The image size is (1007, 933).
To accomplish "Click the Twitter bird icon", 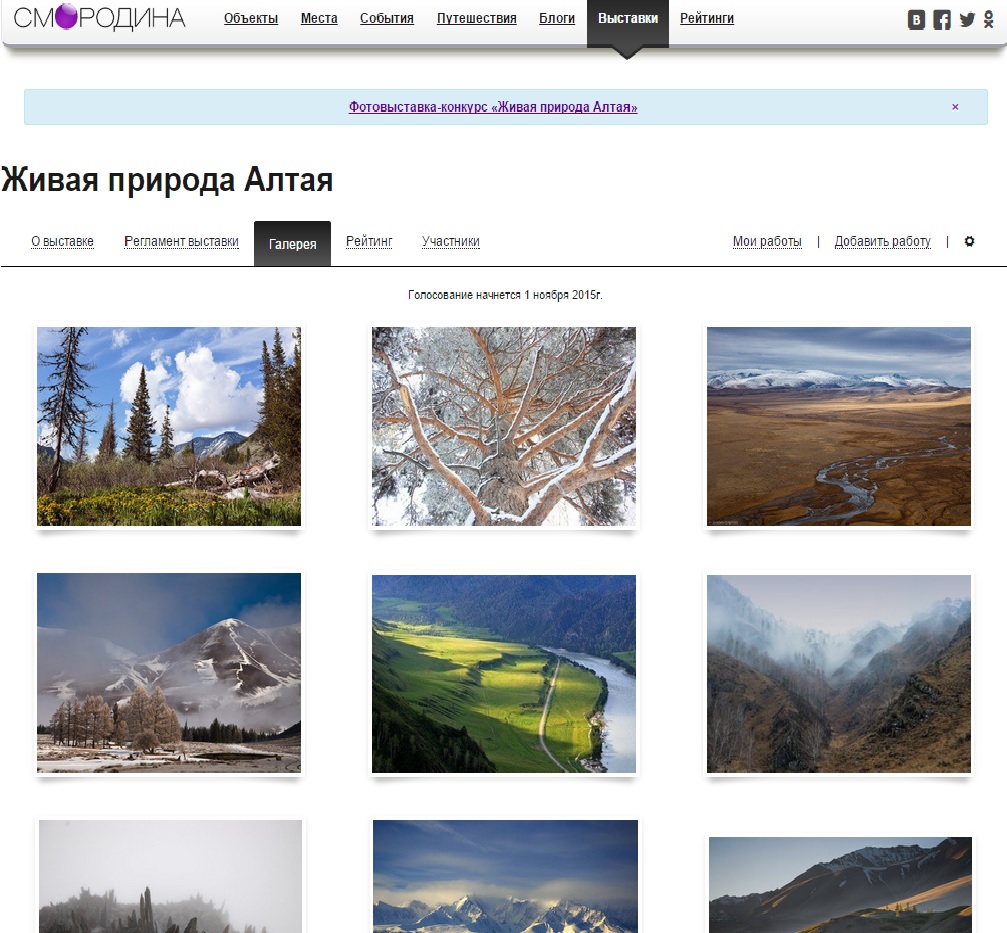I will click(967, 19).
